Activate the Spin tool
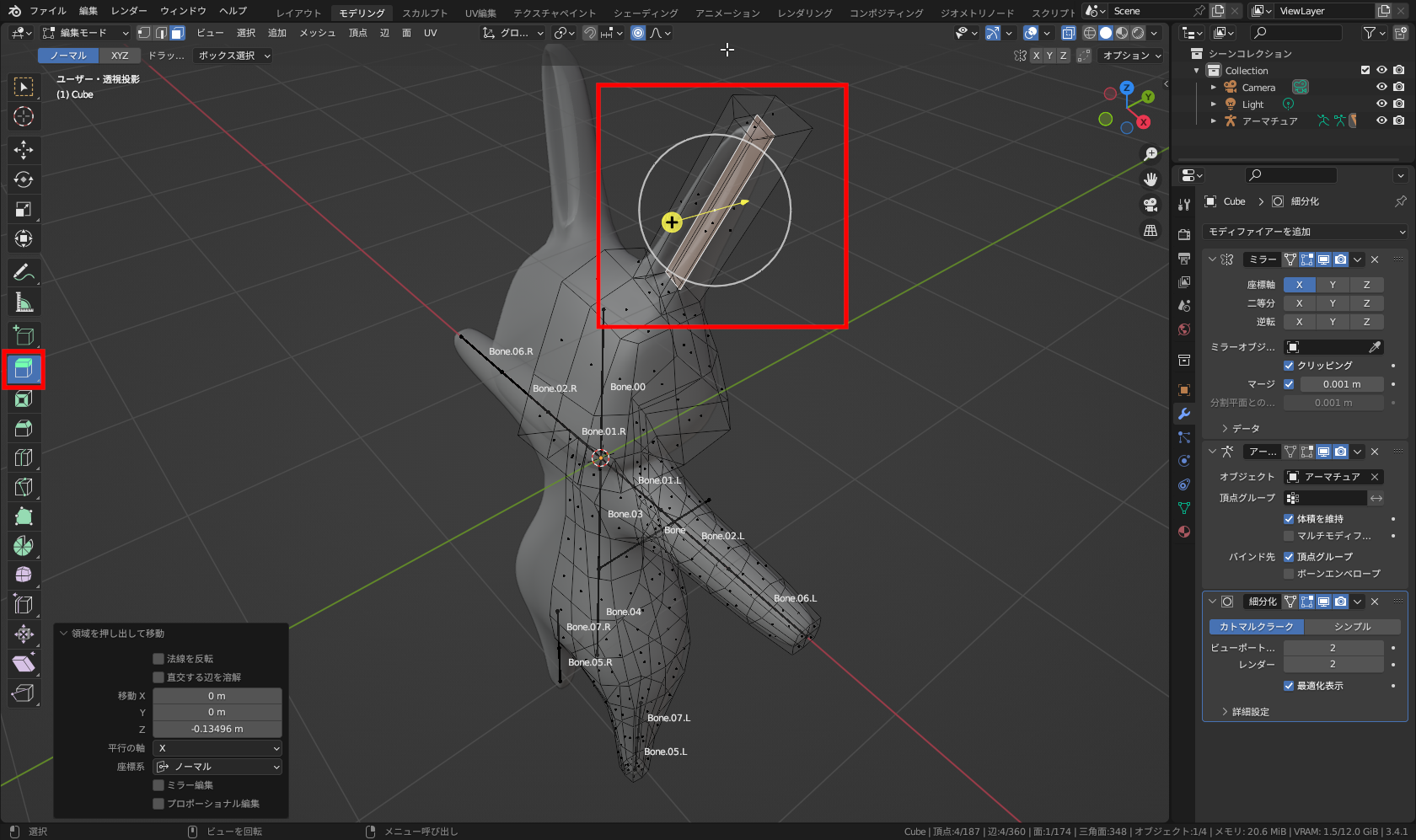The width and height of the screenshot is (1416, 840). pyautogui.click(x=24, y=546)
